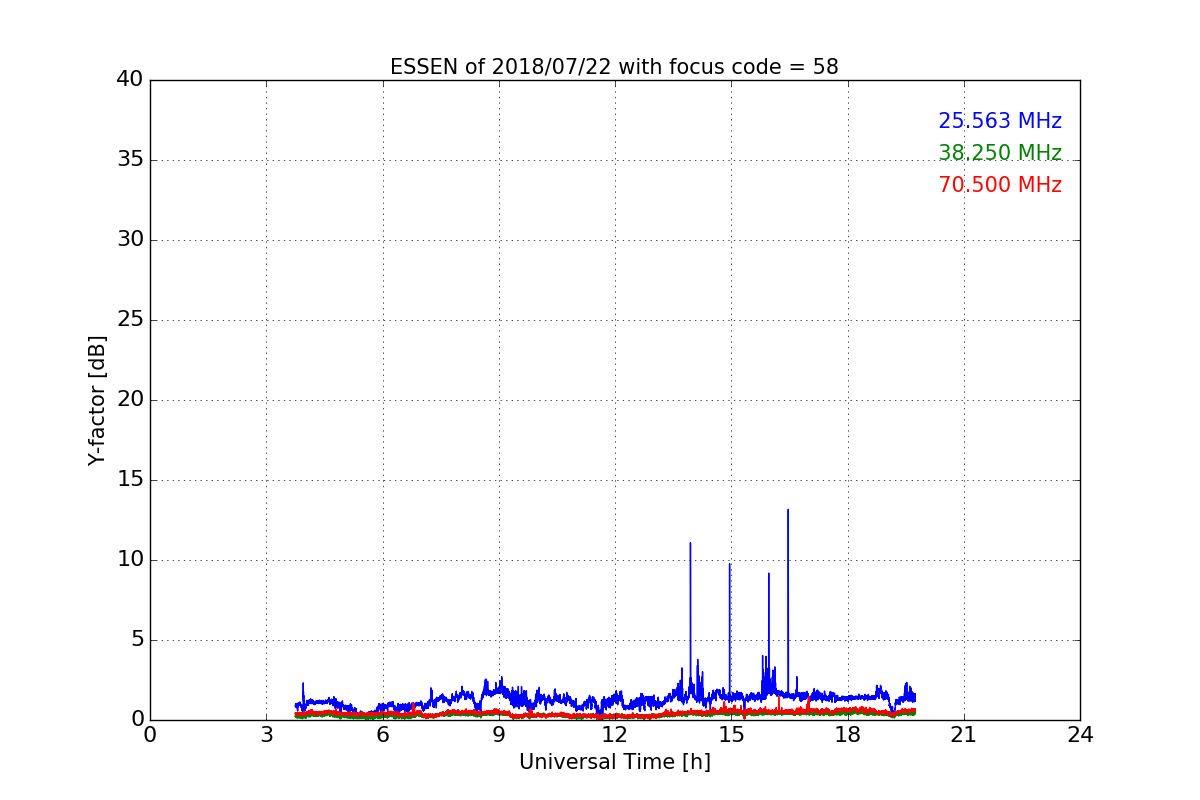Click the y-axis tick label '25'
Image resolution: width=1200 pixels, height=800 pixels.
pyautogui.click(x=130, y=320)
